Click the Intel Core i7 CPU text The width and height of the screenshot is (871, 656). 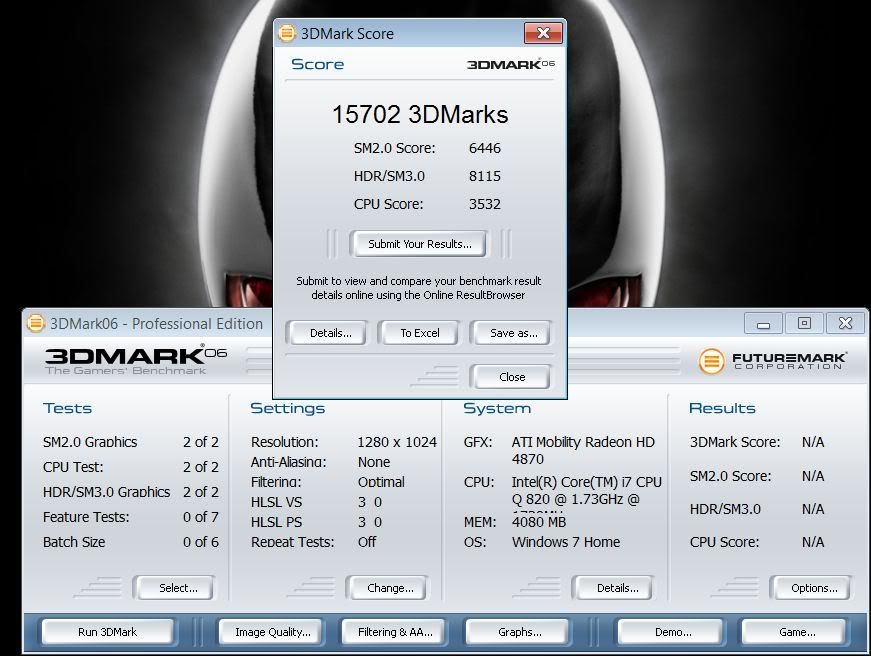click(587, 490)
